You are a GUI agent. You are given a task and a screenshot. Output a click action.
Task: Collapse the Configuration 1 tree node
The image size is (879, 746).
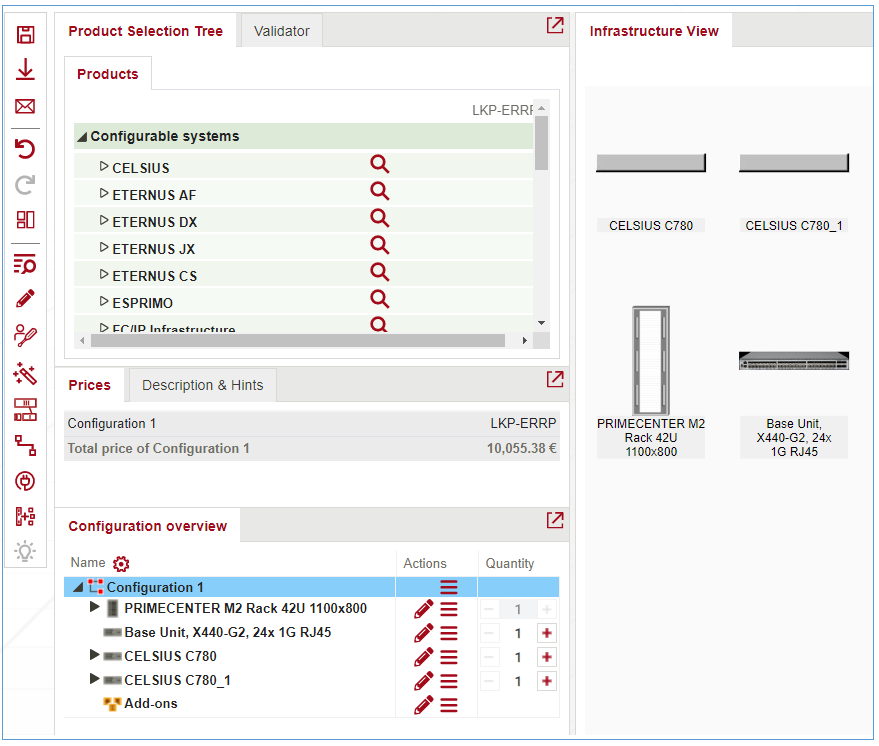pos(78,587)
